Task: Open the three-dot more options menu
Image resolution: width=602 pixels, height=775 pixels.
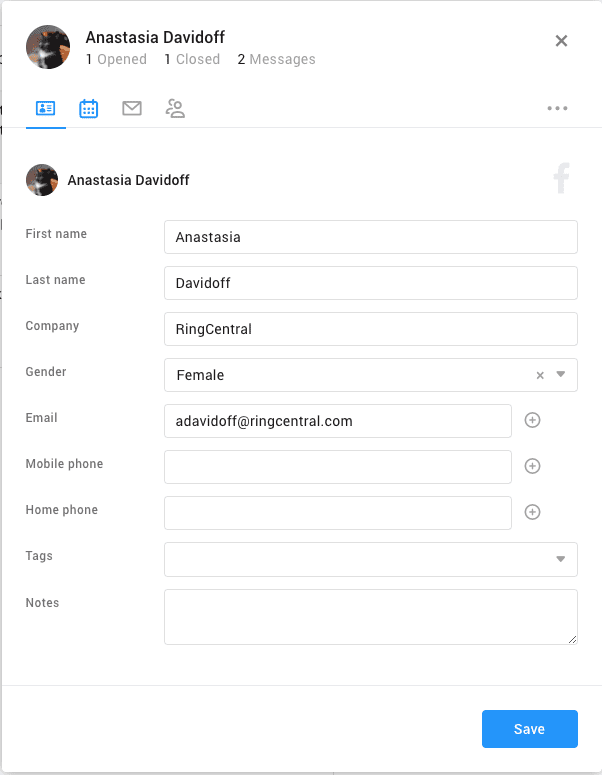Action: [x=557, y=109]
